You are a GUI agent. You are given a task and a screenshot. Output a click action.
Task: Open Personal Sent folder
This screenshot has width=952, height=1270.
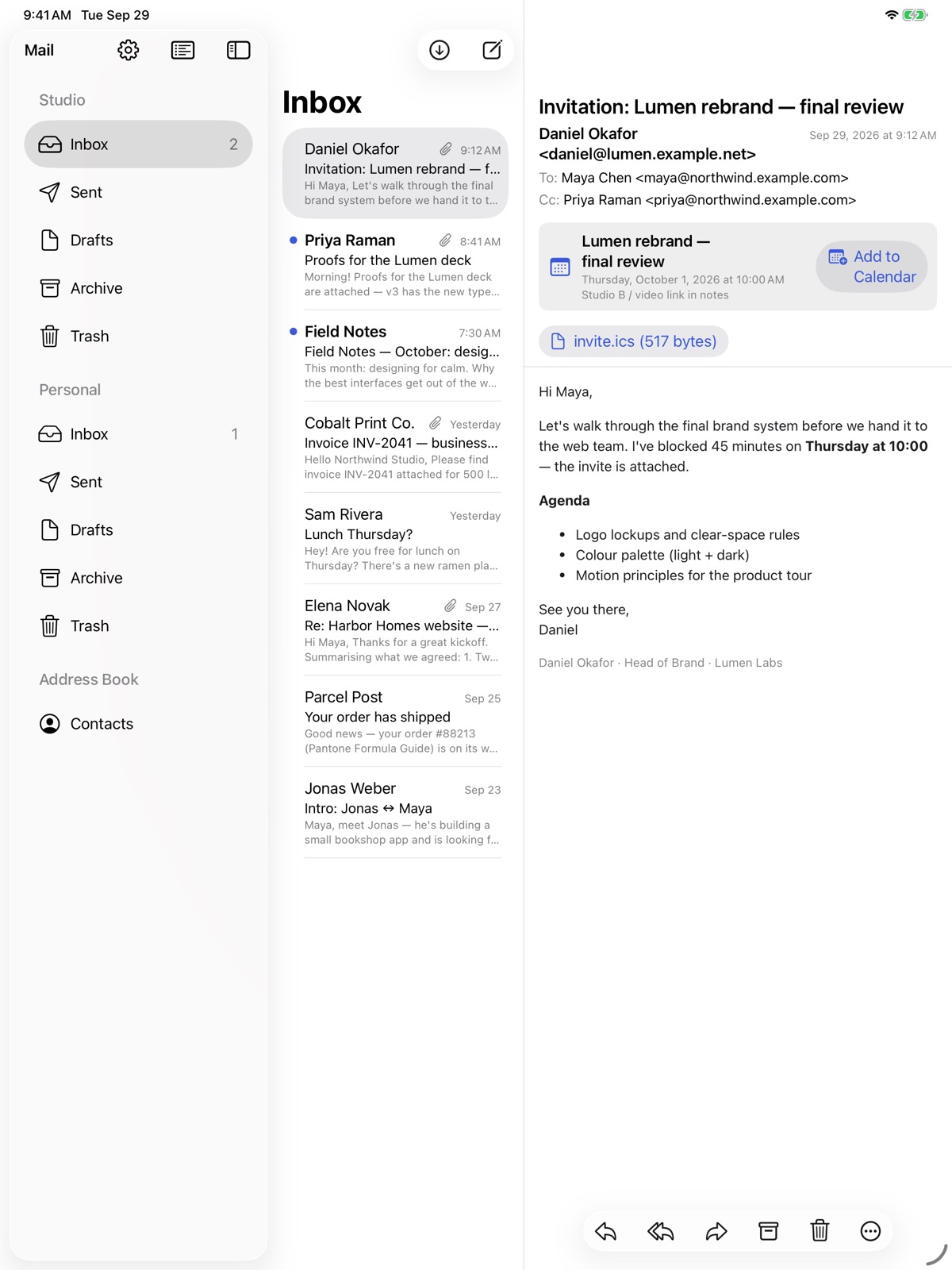click(138, 482)
